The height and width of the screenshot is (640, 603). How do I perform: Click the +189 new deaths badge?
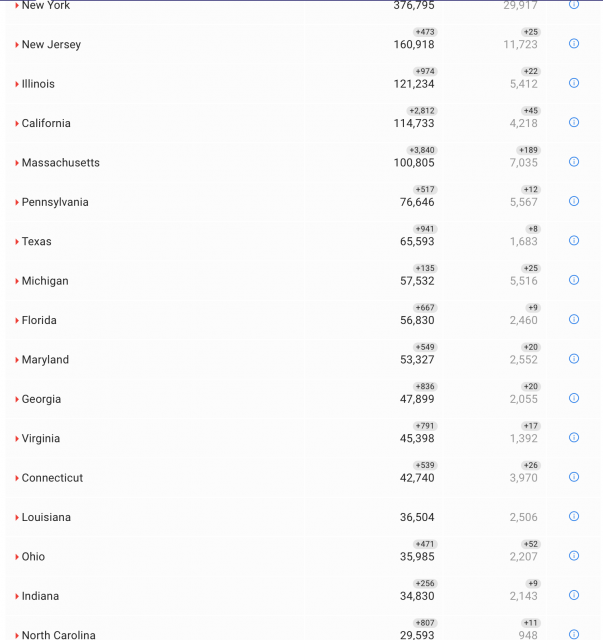[529, 150]
